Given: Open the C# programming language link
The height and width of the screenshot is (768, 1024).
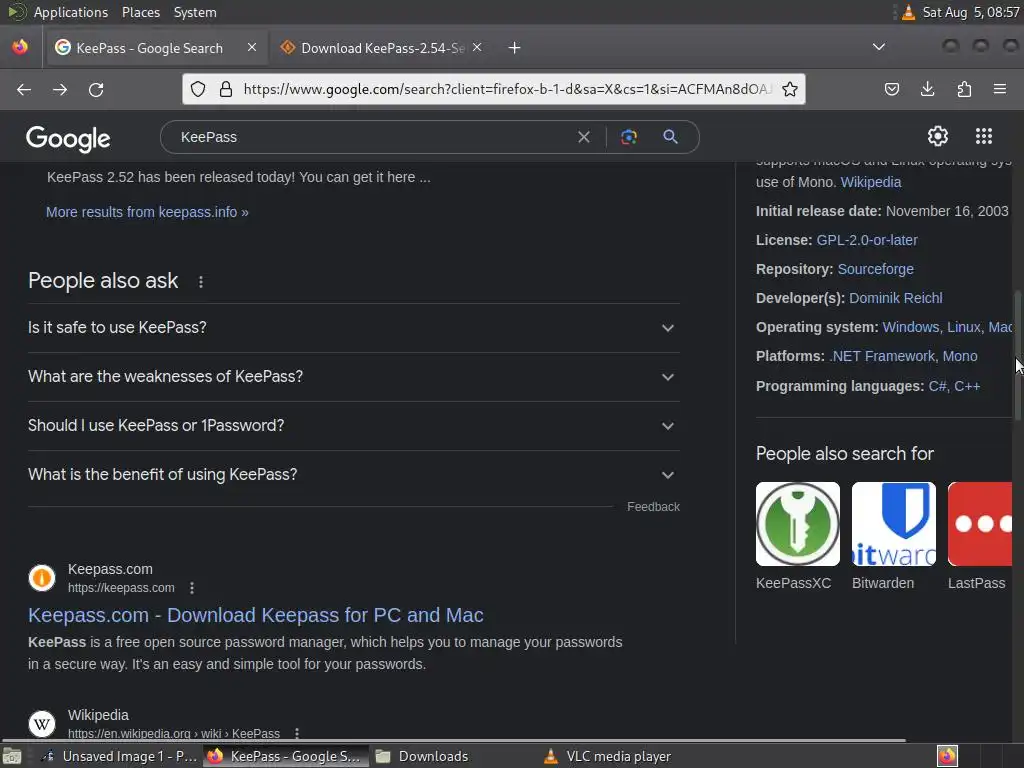Looking at the screenshot, I should [x=937, y=386].
